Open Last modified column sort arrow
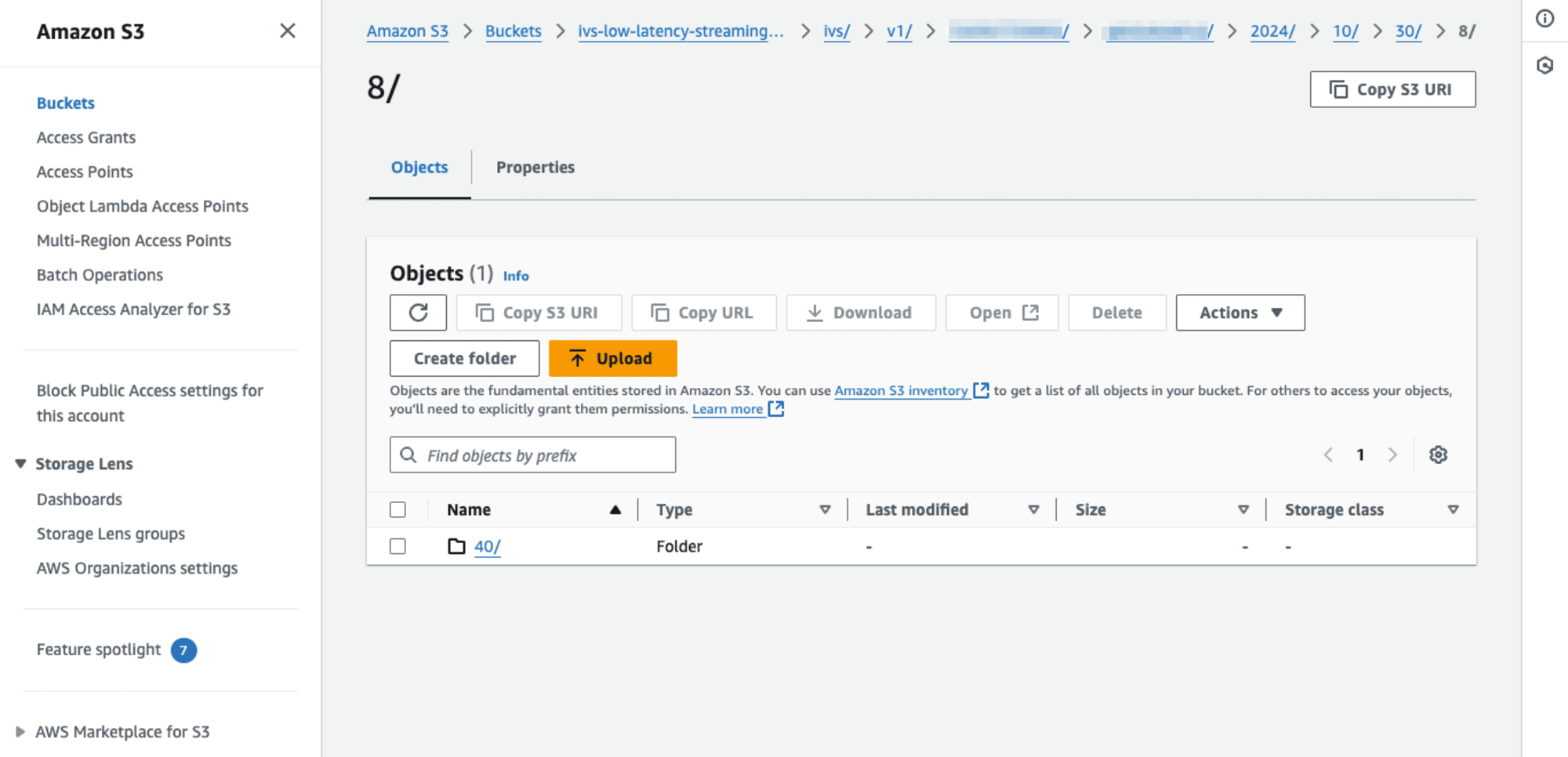 (x=1033, y=509)
